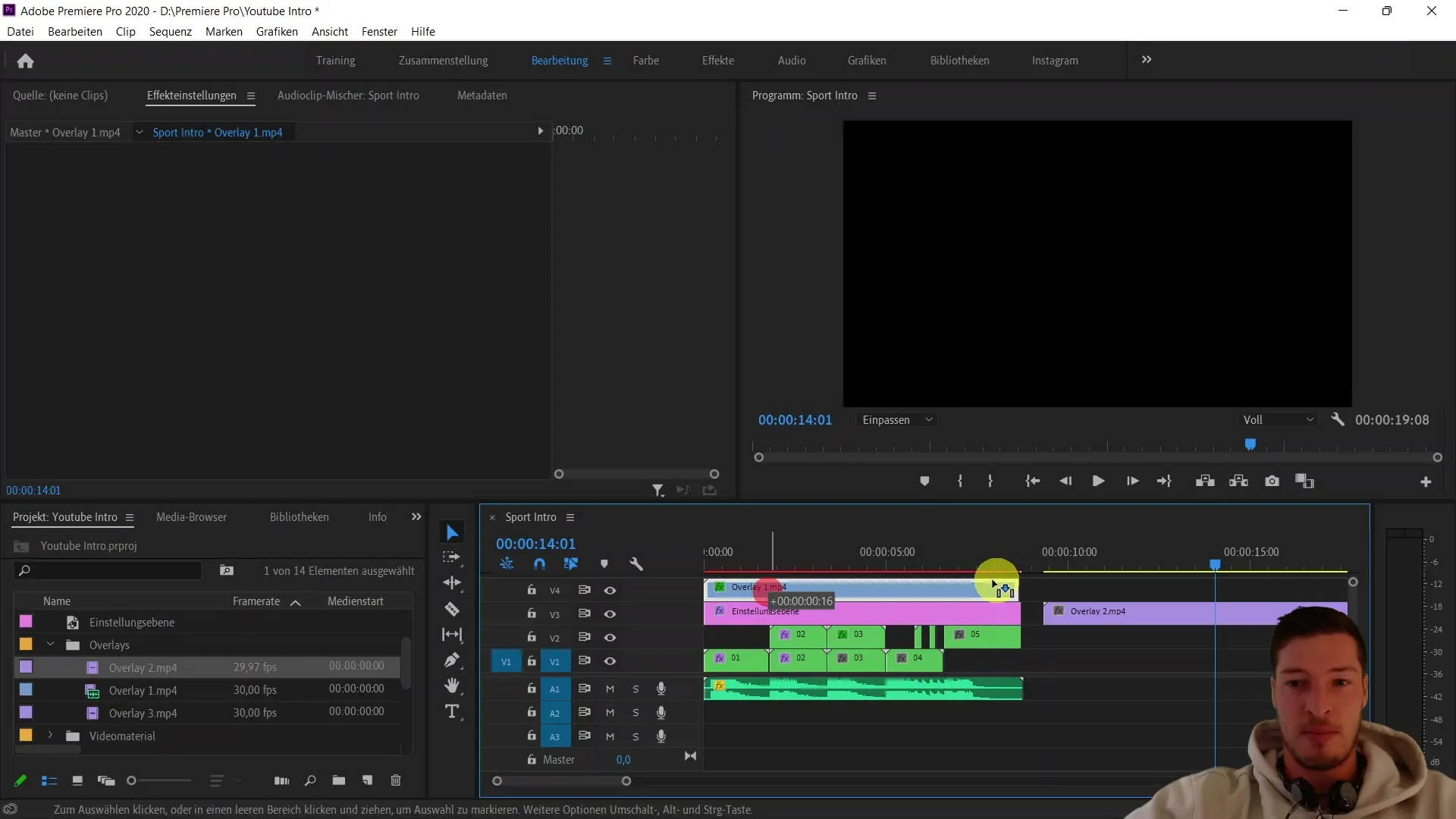Select the Hand tool

452,686
